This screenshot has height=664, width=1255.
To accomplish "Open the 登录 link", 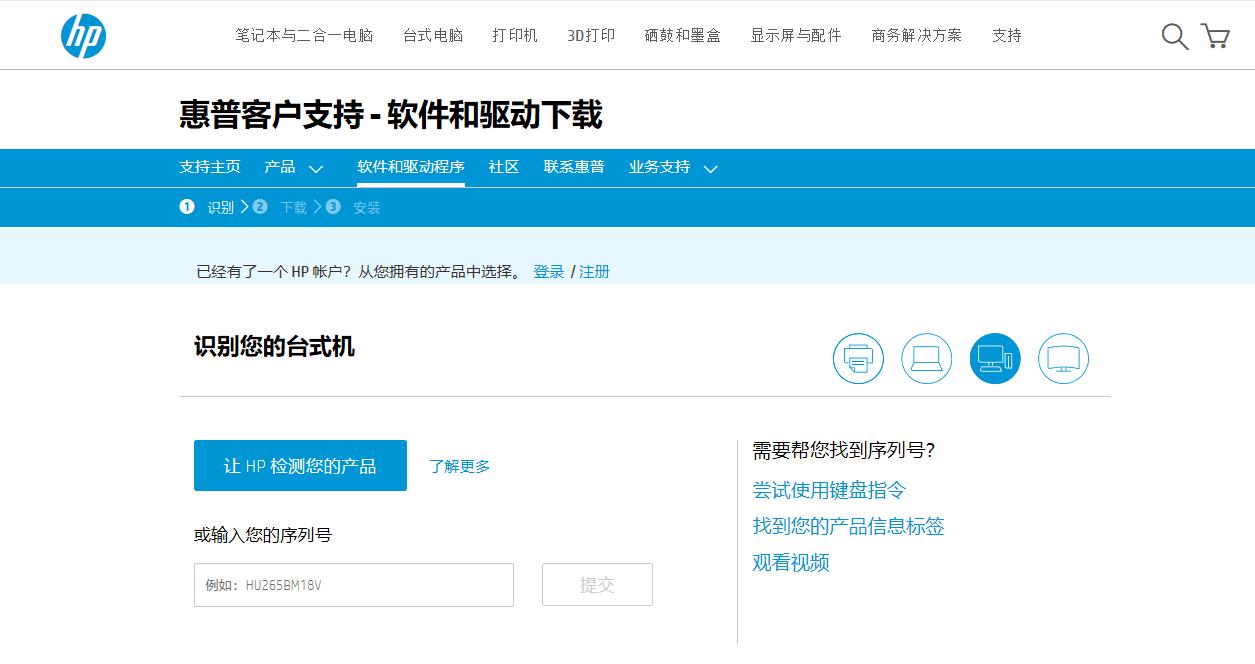I will click(x=547, y=271).
